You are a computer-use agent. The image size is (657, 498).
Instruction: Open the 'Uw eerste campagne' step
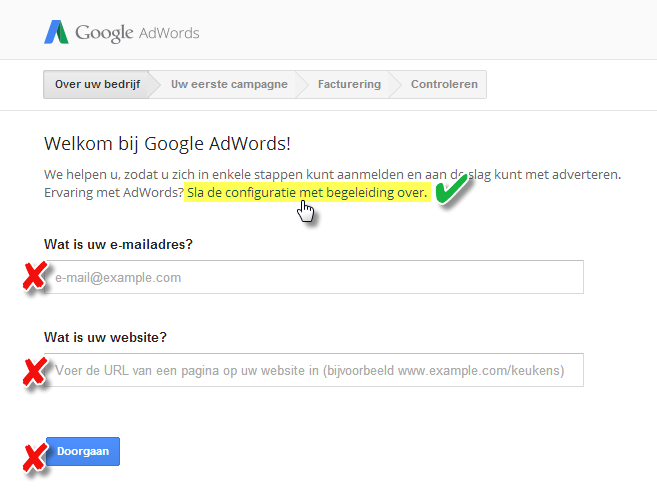[229, 84]
